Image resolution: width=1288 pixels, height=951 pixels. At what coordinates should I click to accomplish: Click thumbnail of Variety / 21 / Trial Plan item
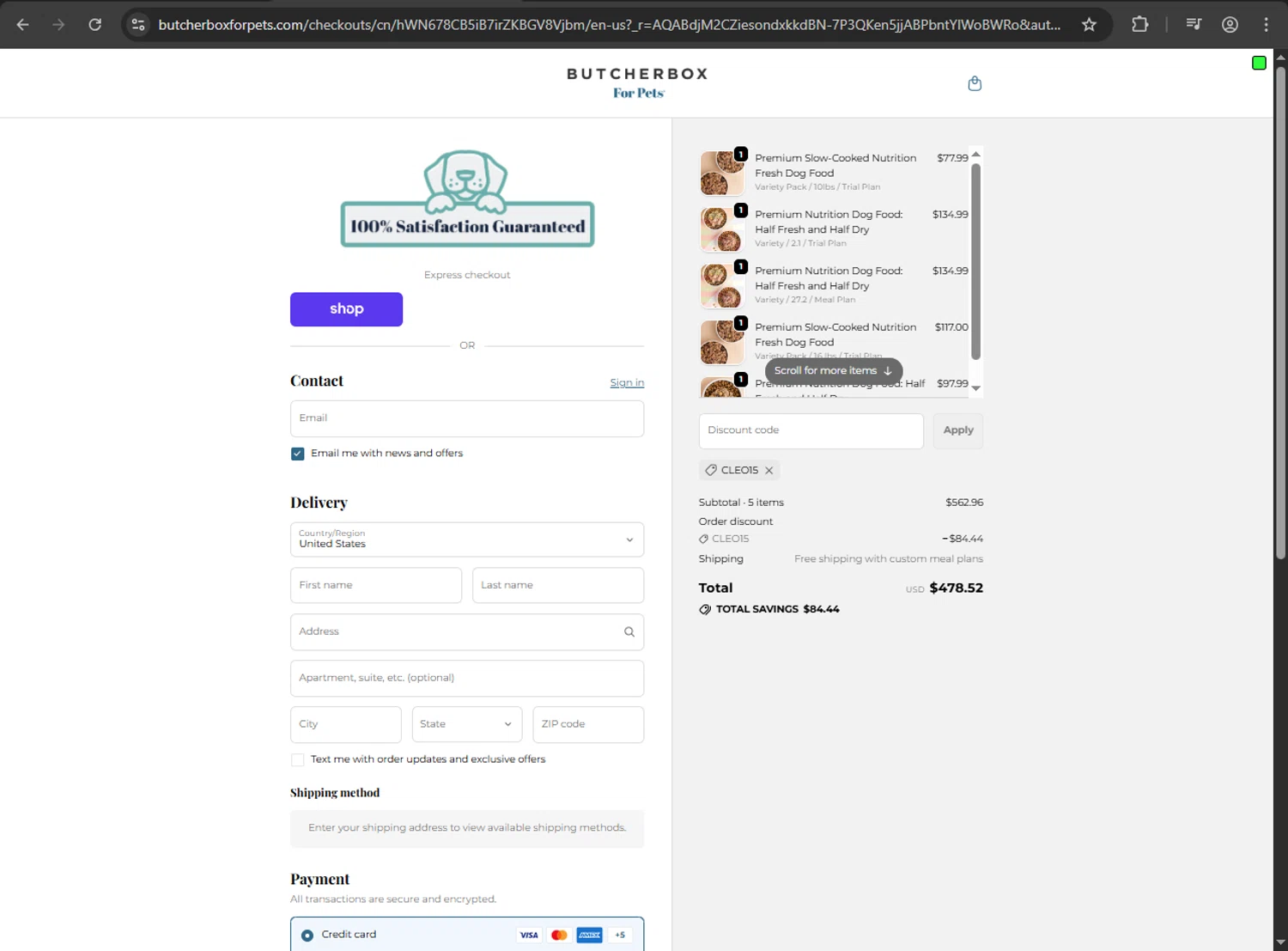coord(722,229)
